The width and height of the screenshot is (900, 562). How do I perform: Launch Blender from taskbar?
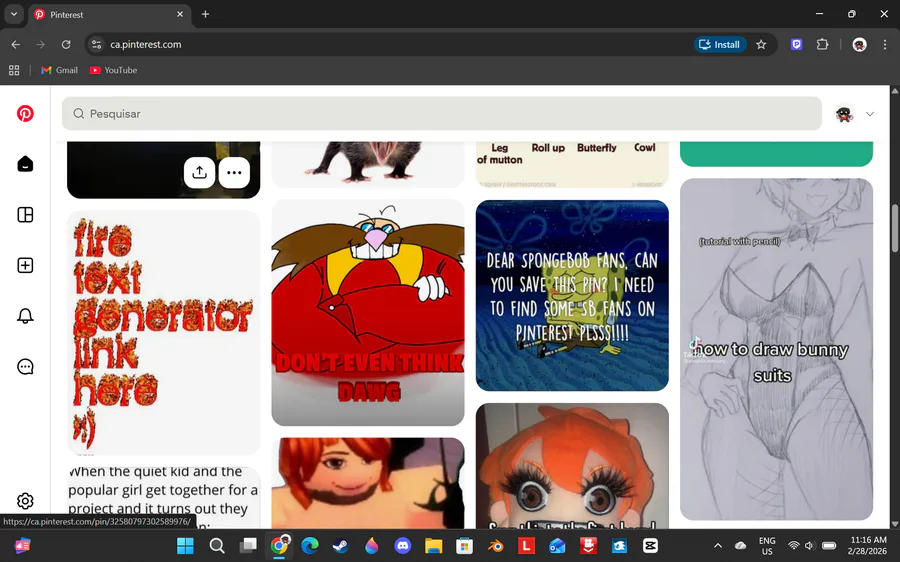(496, 545)
